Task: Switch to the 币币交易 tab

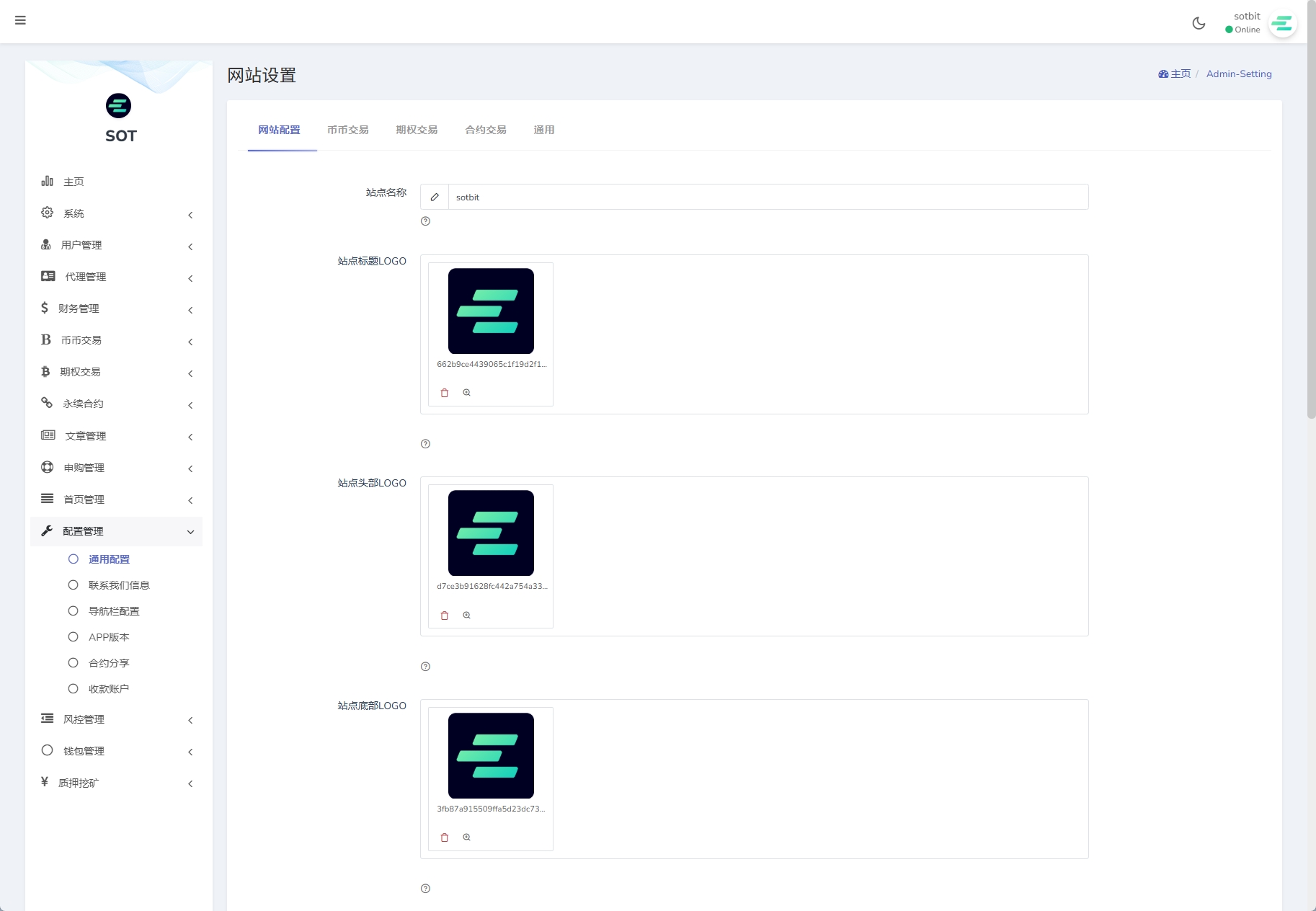Action: (347, 130)
